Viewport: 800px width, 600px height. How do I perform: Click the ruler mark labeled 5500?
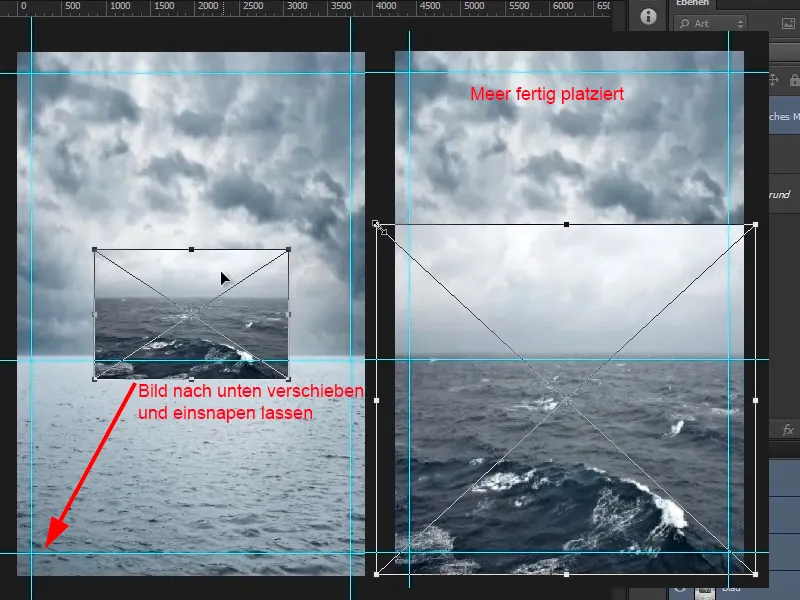tap(519, 6)
